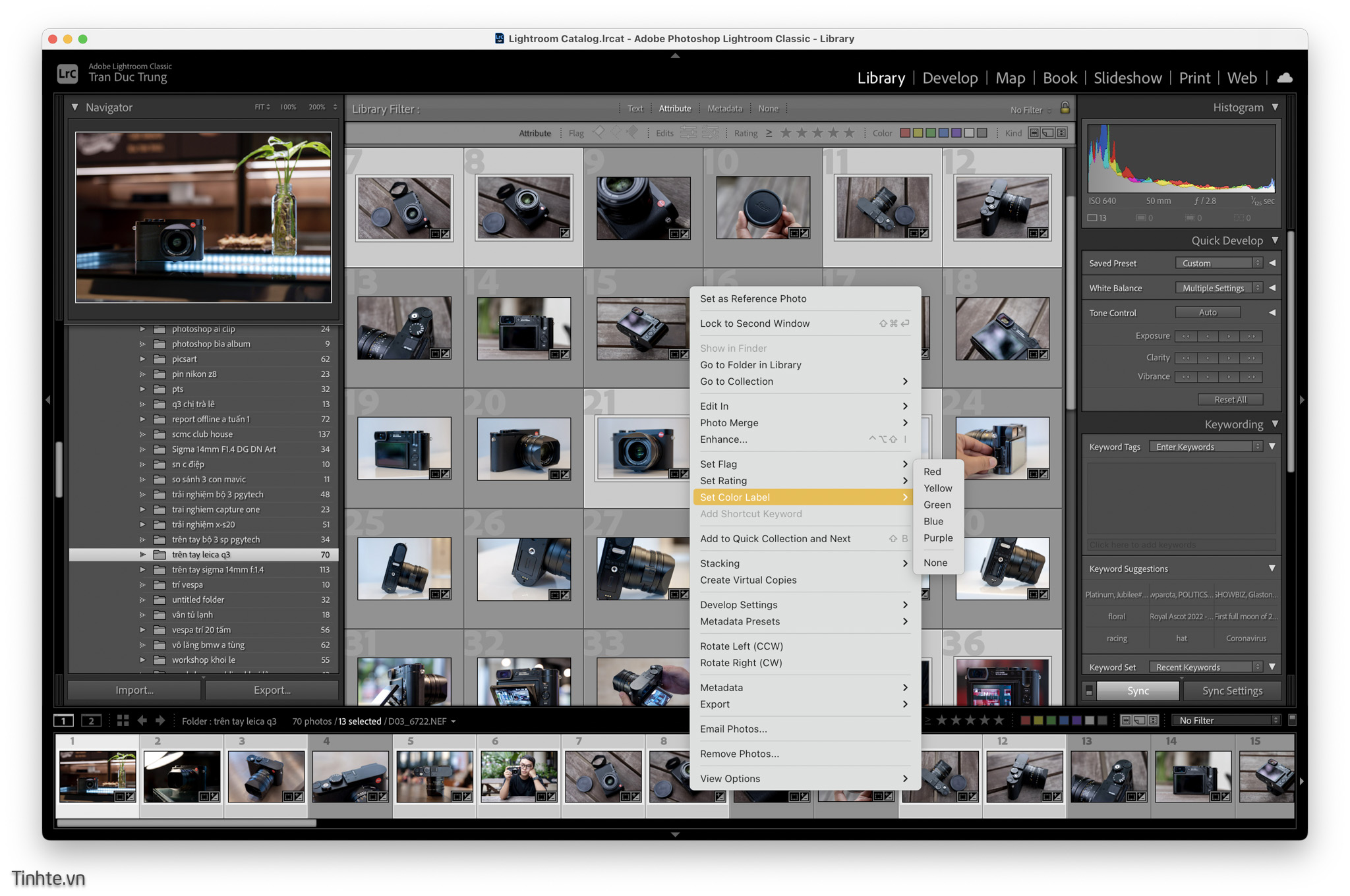Screen dimensions: 1350x896
Task: Click the filter lock icon
Action: tap(1065, 108)
